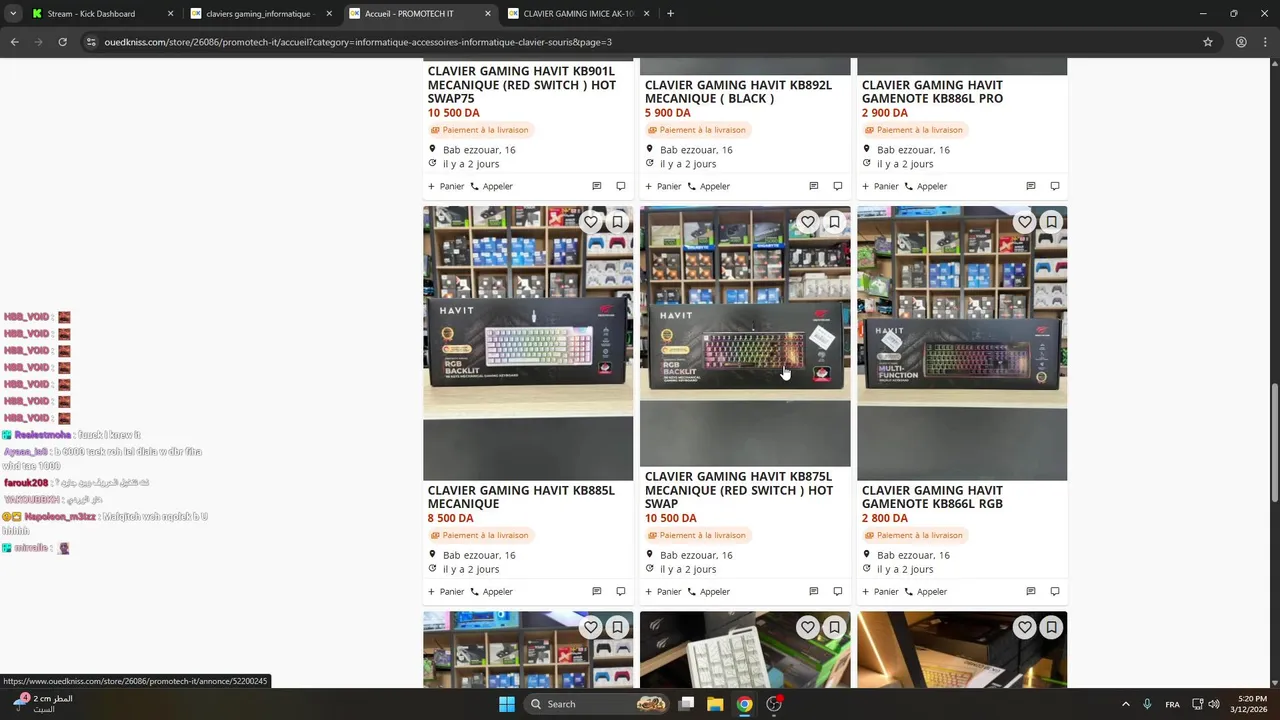Show hidden system tray icons
1280x720 pixels.
pos(1125,704)
